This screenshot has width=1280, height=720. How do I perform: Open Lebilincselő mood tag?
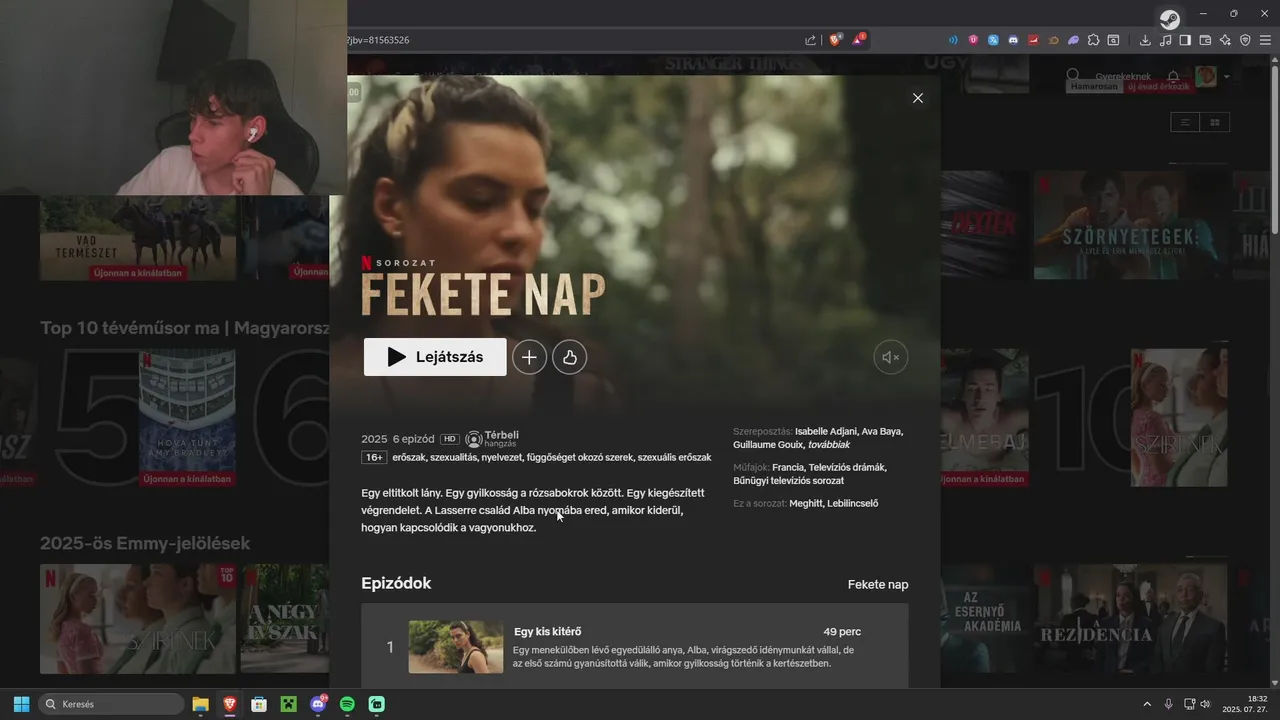pyautogui.click(x=852, y=503)
